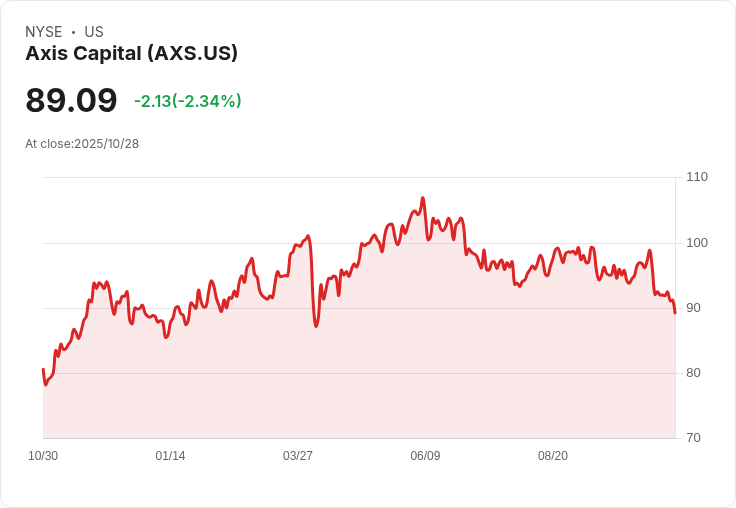Viewport: 736px width, 508px height.
Task: Choose the 03/27 date marker
Action: [298, 456]
